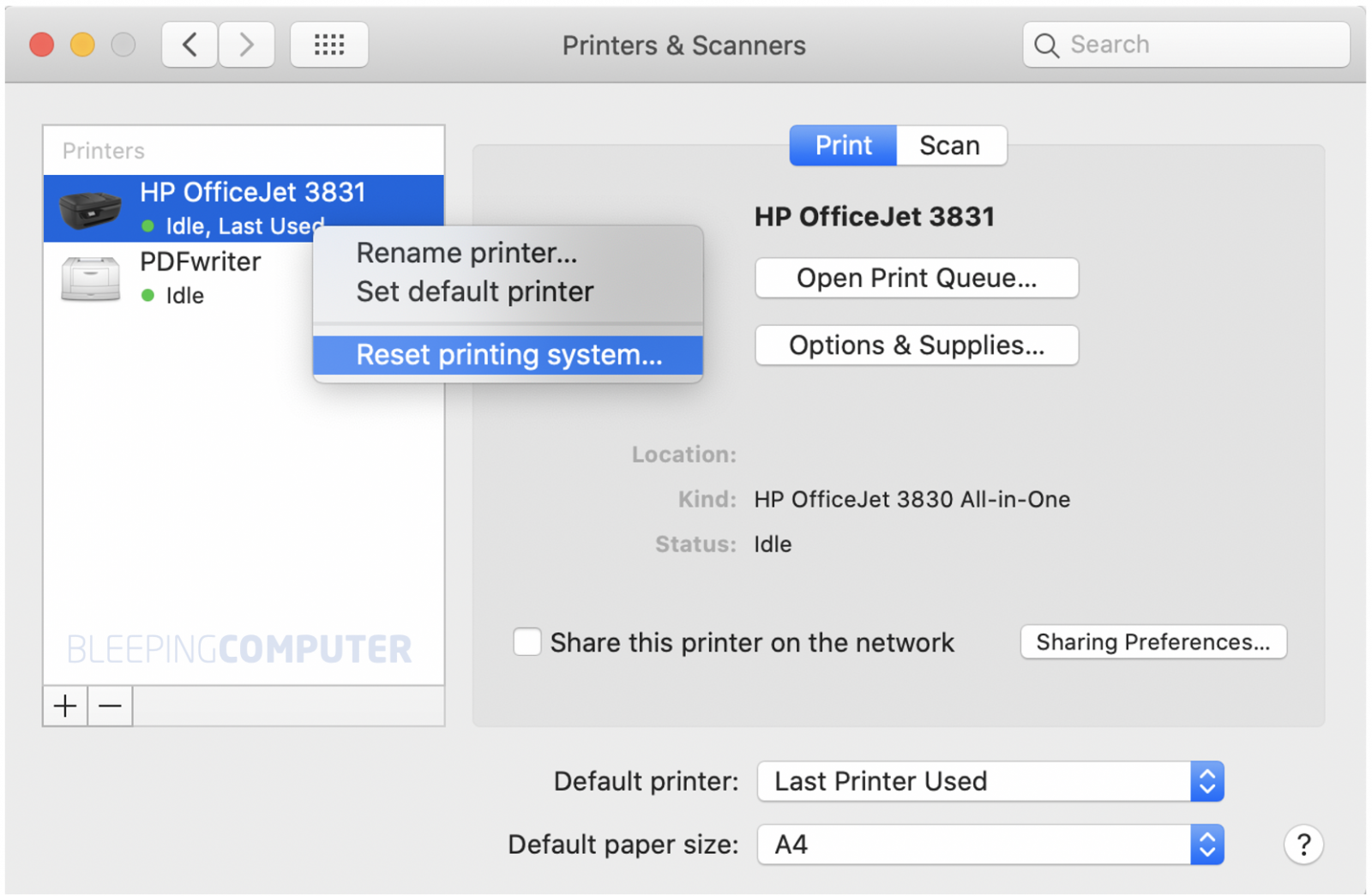1372x896 pixels.
Task: Open help with the question mark button
Action: 1303,845
